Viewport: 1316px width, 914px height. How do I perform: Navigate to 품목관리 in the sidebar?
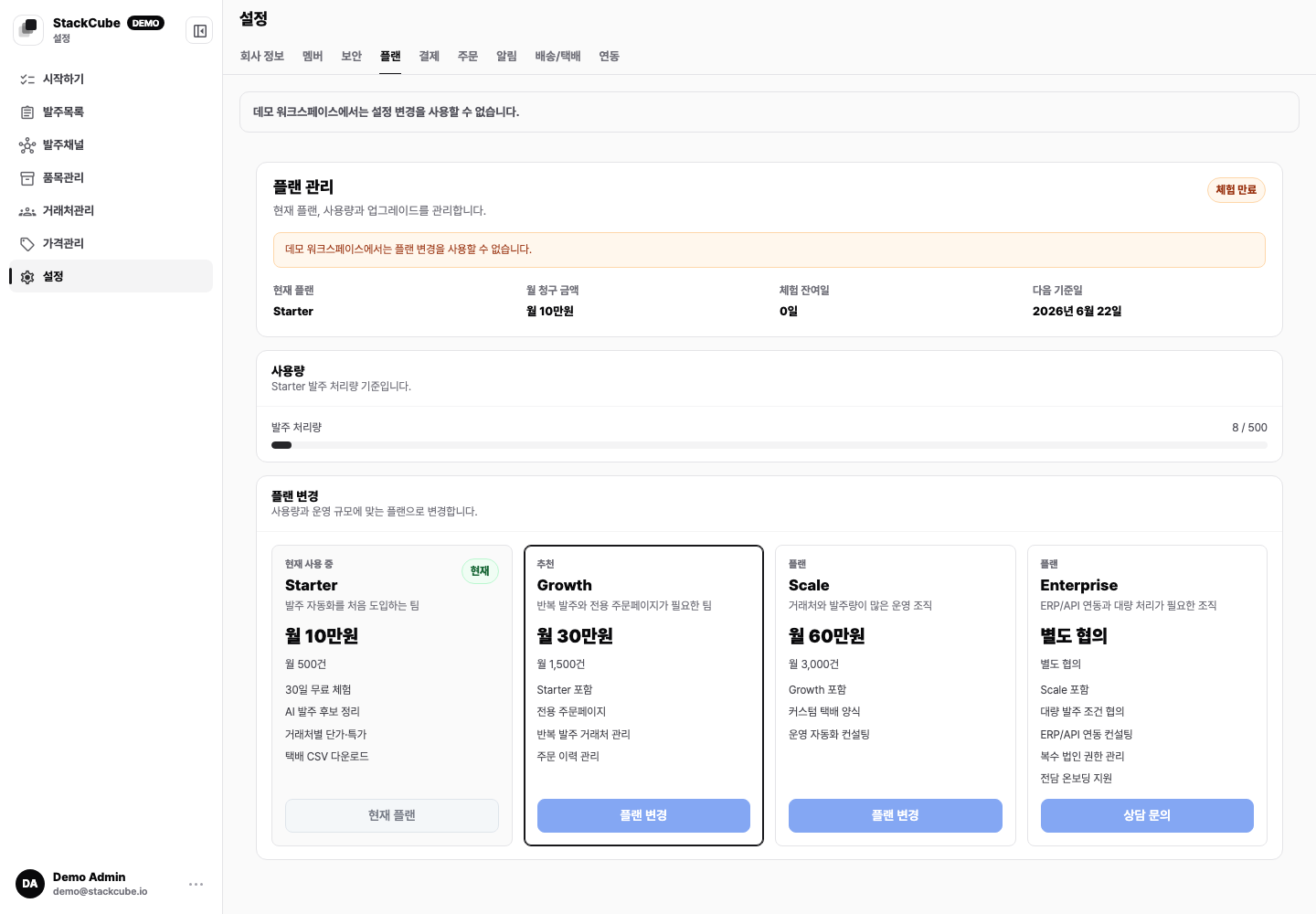point(111,178)
